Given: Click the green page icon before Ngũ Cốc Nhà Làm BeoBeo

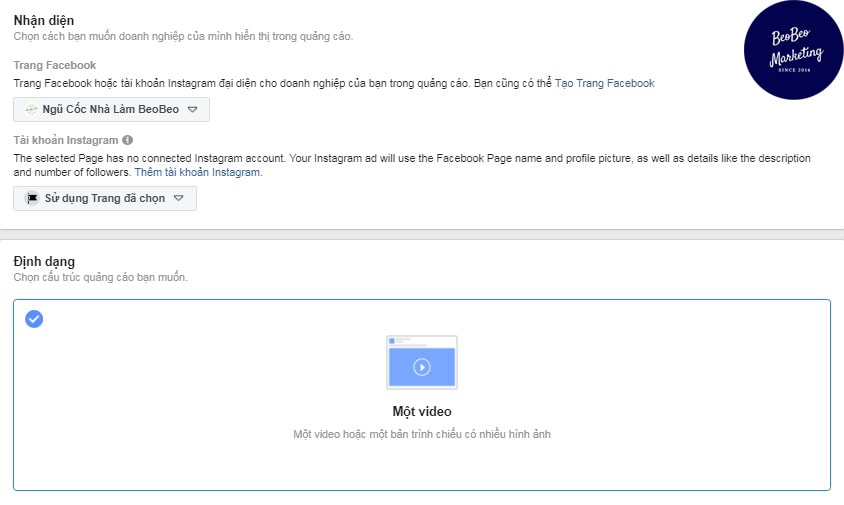Looking at the screenshot, I should (32, 109).
